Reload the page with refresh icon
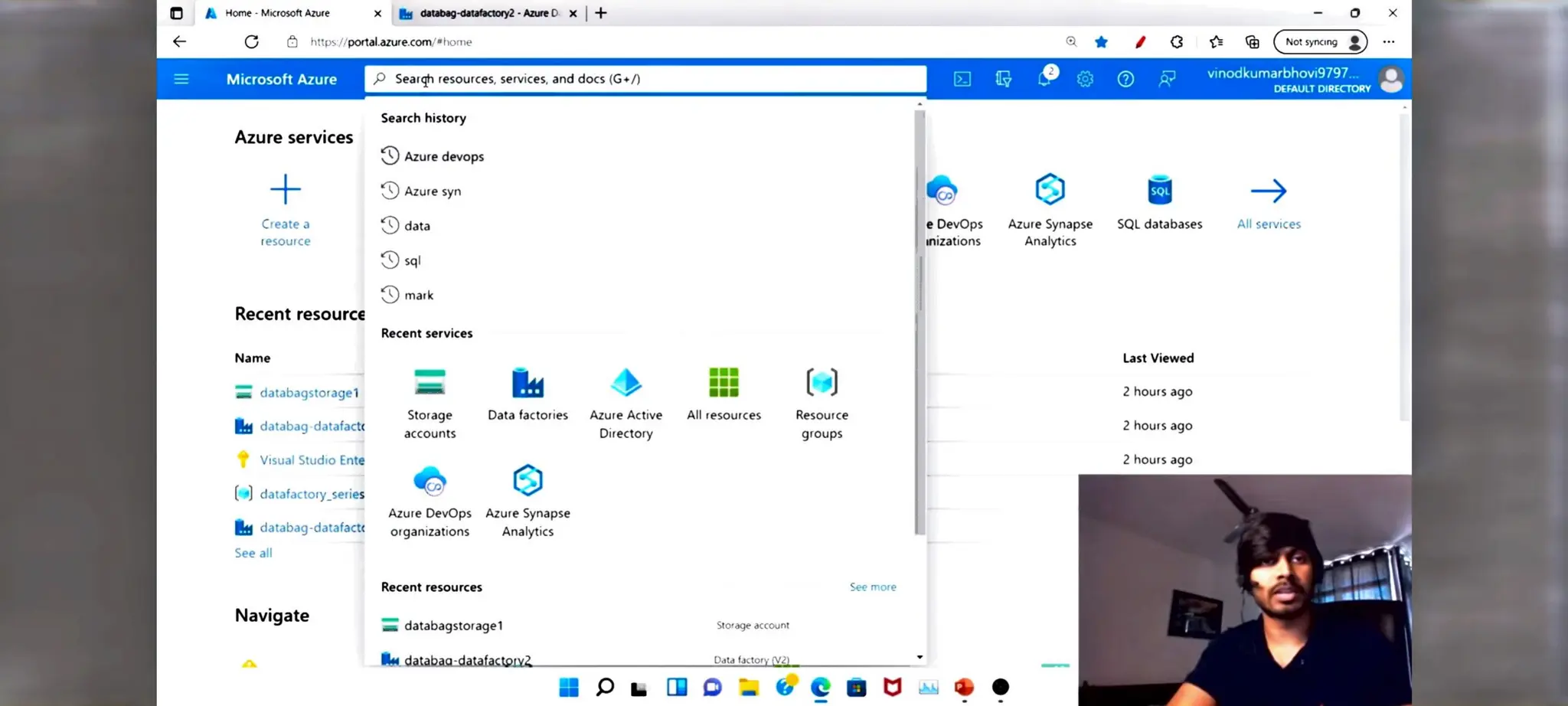The height and width of the screenshot is (706, 1568). (251, 41)
